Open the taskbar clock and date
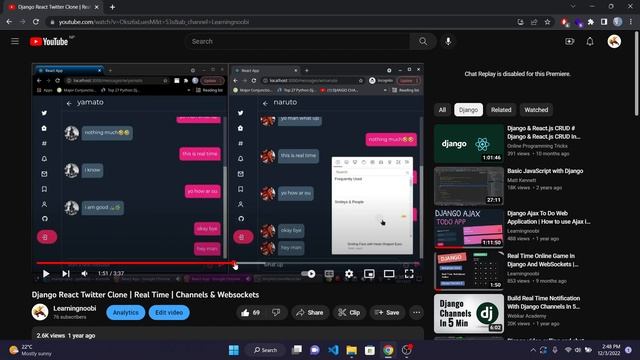The width and height of the screenshot is (640, 360). pos(609,350)
